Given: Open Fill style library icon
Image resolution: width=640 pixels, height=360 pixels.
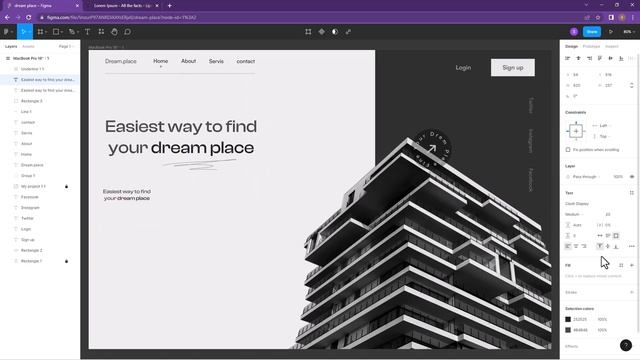Looking at the screenshot, I should pyautogui.click(x=621, y=265).
